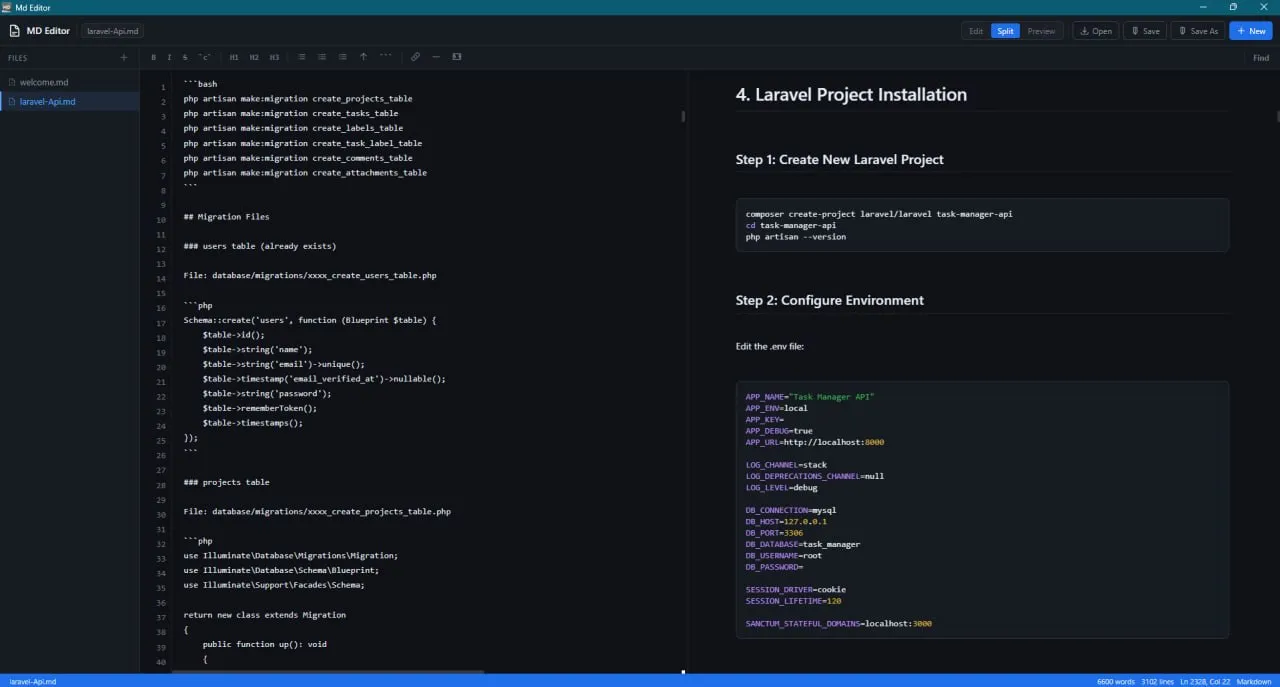This screenshot has height=687, width=1280.
Task: Click the '## Migration Files' line in editor
Action: click(x=226, y=216)
